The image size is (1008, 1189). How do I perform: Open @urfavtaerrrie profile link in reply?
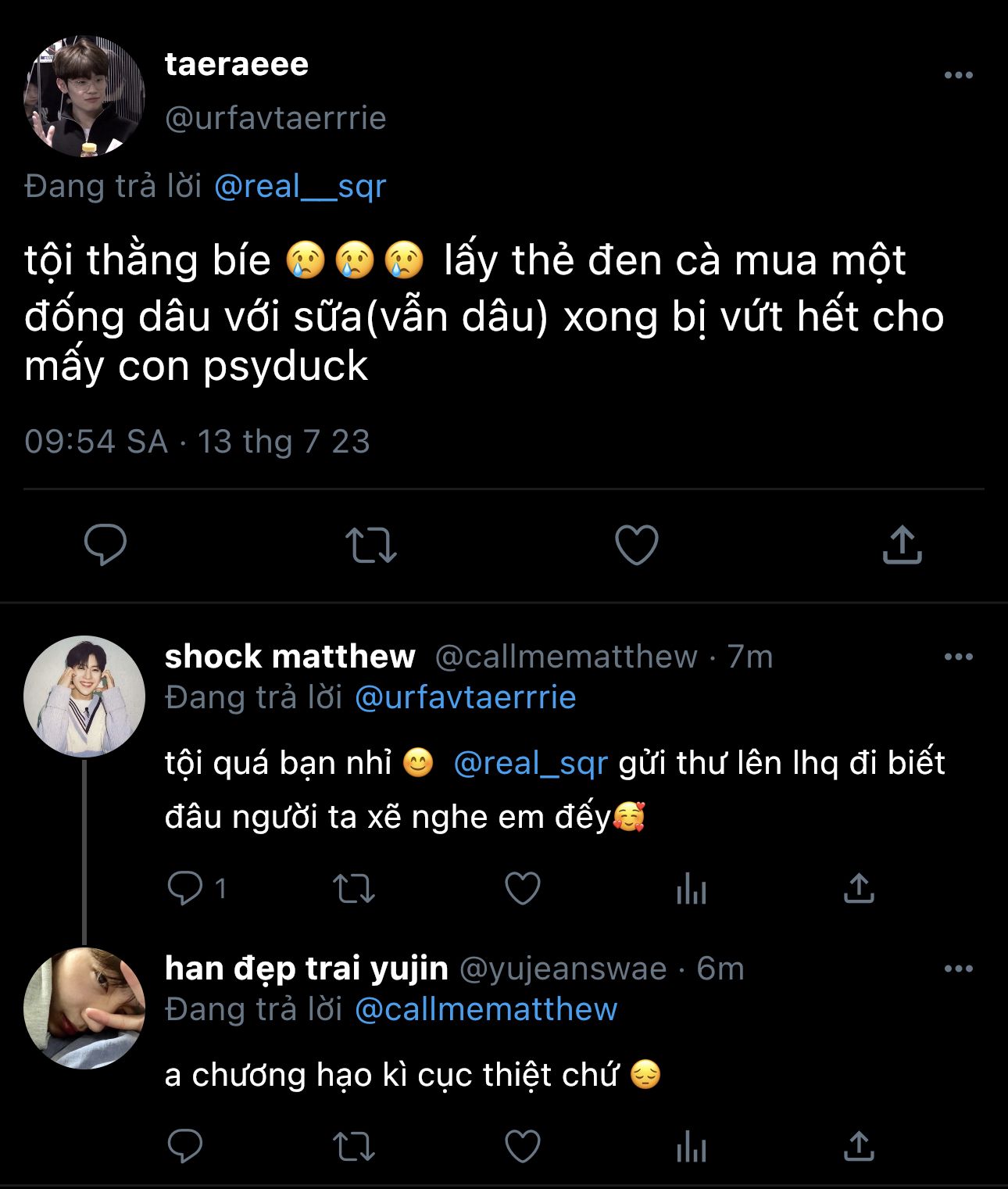(x=465, y=697)
